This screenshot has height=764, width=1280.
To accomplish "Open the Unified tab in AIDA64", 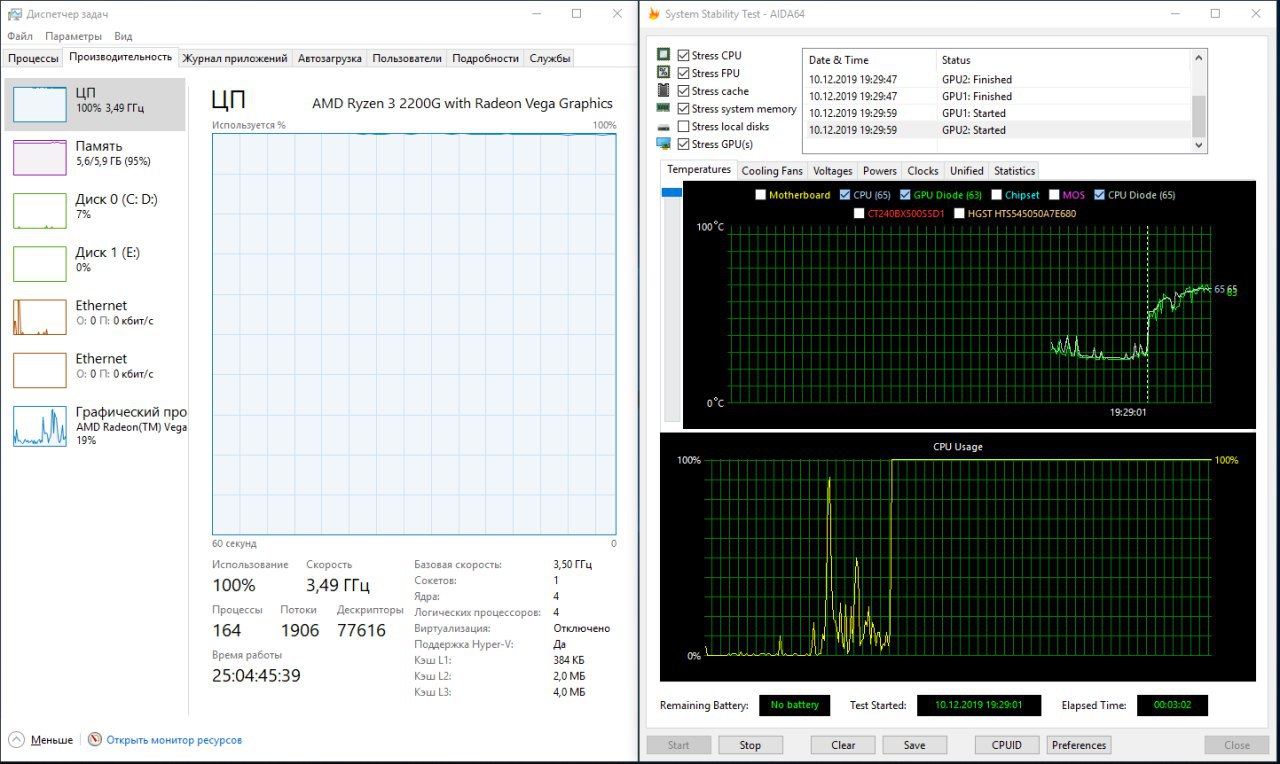I will tap(967, 171).
